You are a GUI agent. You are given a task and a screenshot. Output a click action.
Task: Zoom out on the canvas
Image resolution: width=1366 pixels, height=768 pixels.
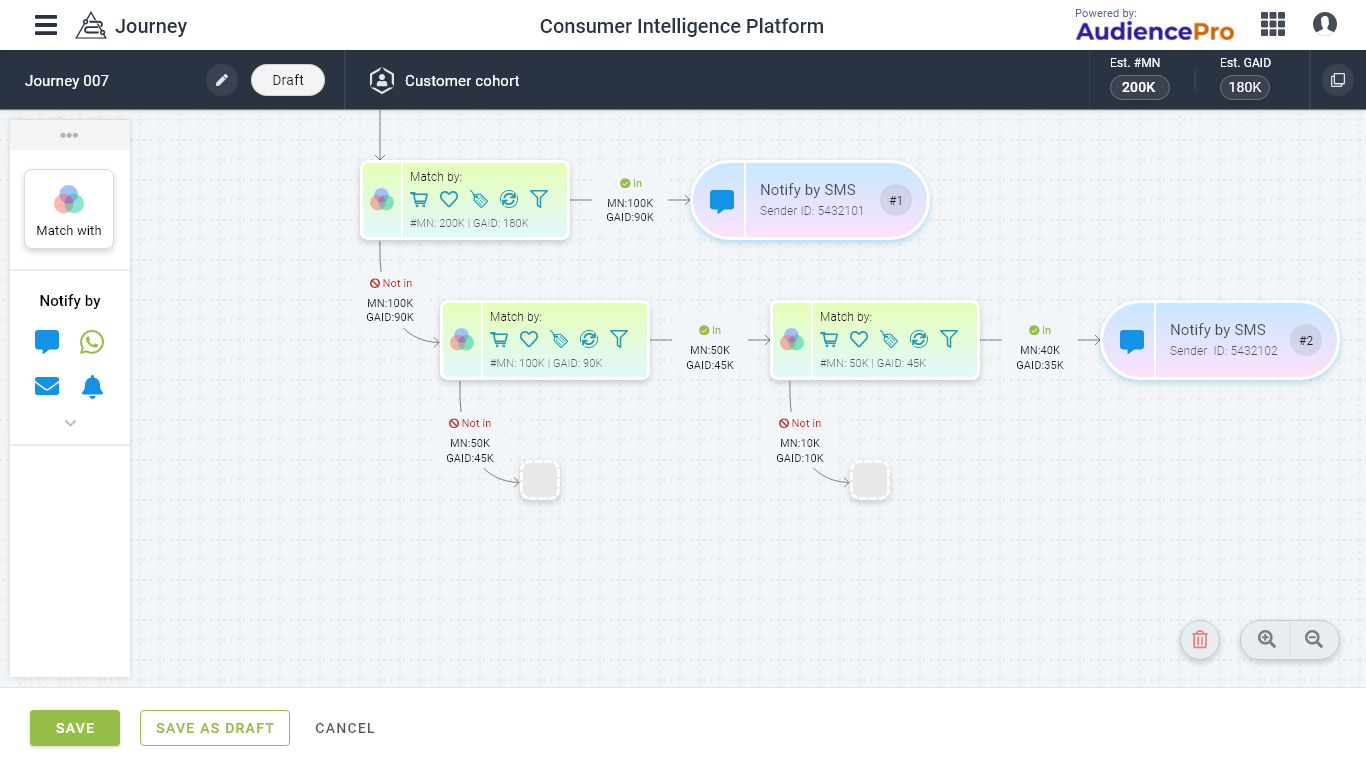[1314, 640]
